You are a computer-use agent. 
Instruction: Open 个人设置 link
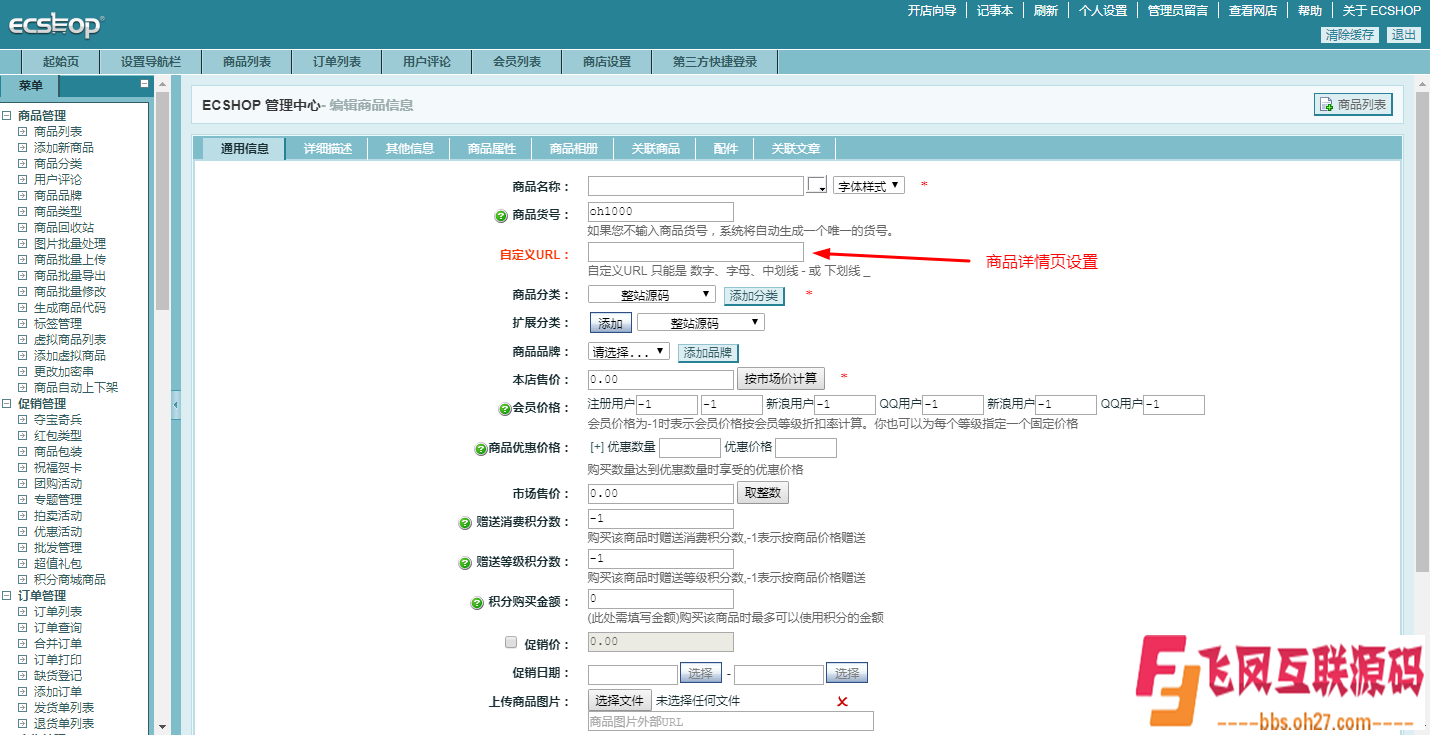[1103, 11]
